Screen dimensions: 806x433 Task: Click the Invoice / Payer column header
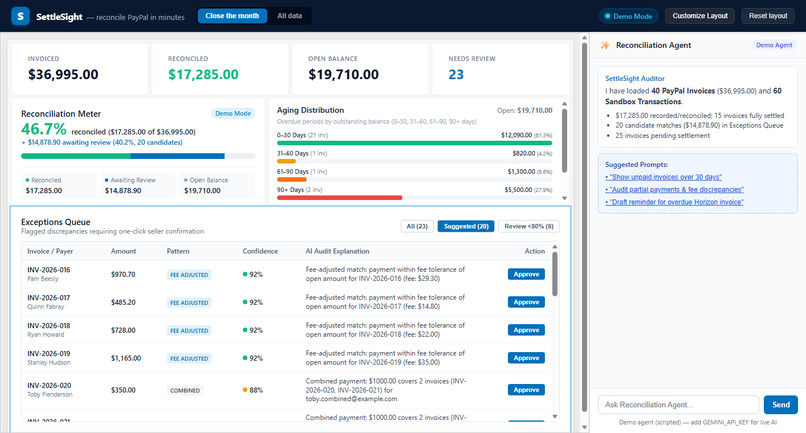coord(50,251)
